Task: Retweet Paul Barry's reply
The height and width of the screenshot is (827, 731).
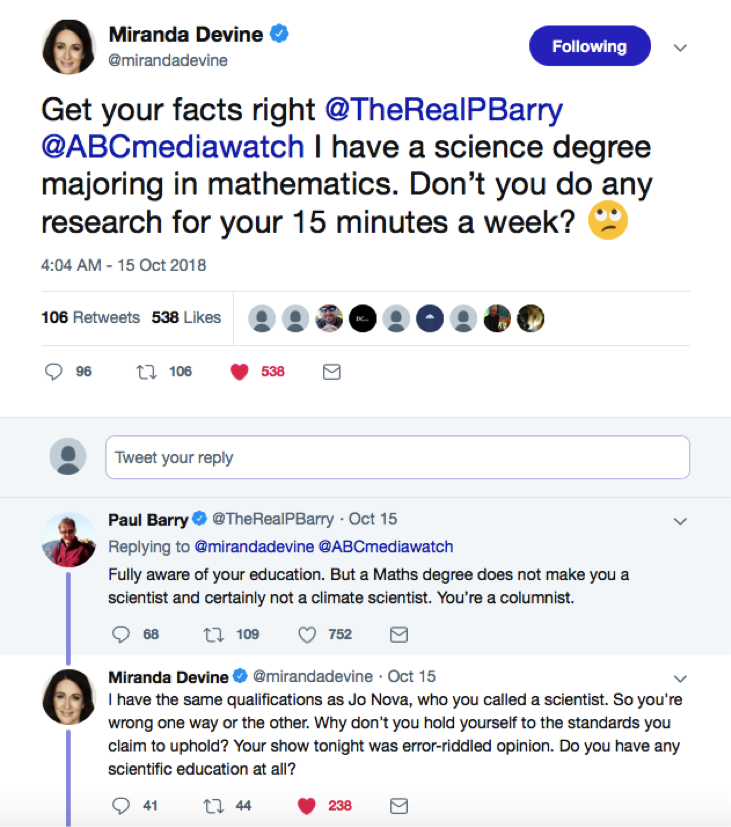Action: (x=213, y=634)
